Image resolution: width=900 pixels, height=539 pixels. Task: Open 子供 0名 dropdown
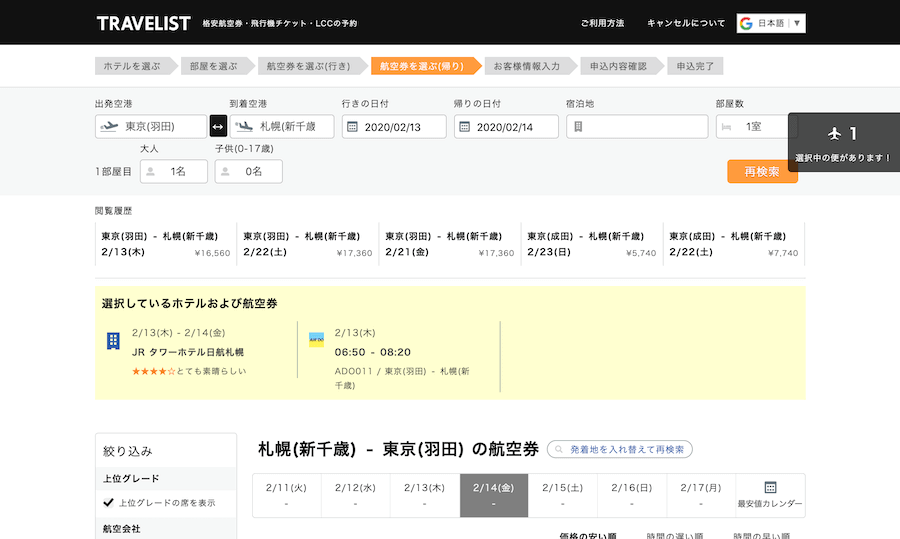pos(249,172)
